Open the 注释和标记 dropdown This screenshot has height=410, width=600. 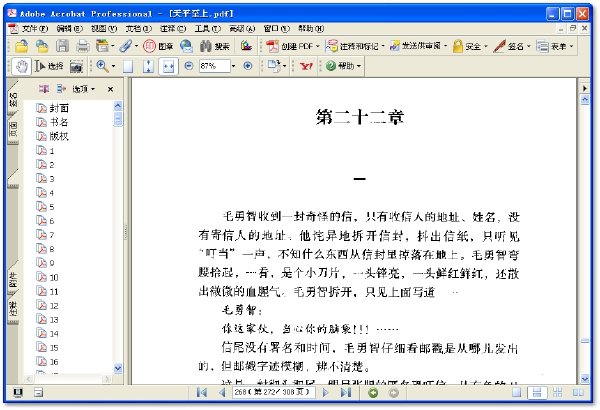[x=355, y=46]
